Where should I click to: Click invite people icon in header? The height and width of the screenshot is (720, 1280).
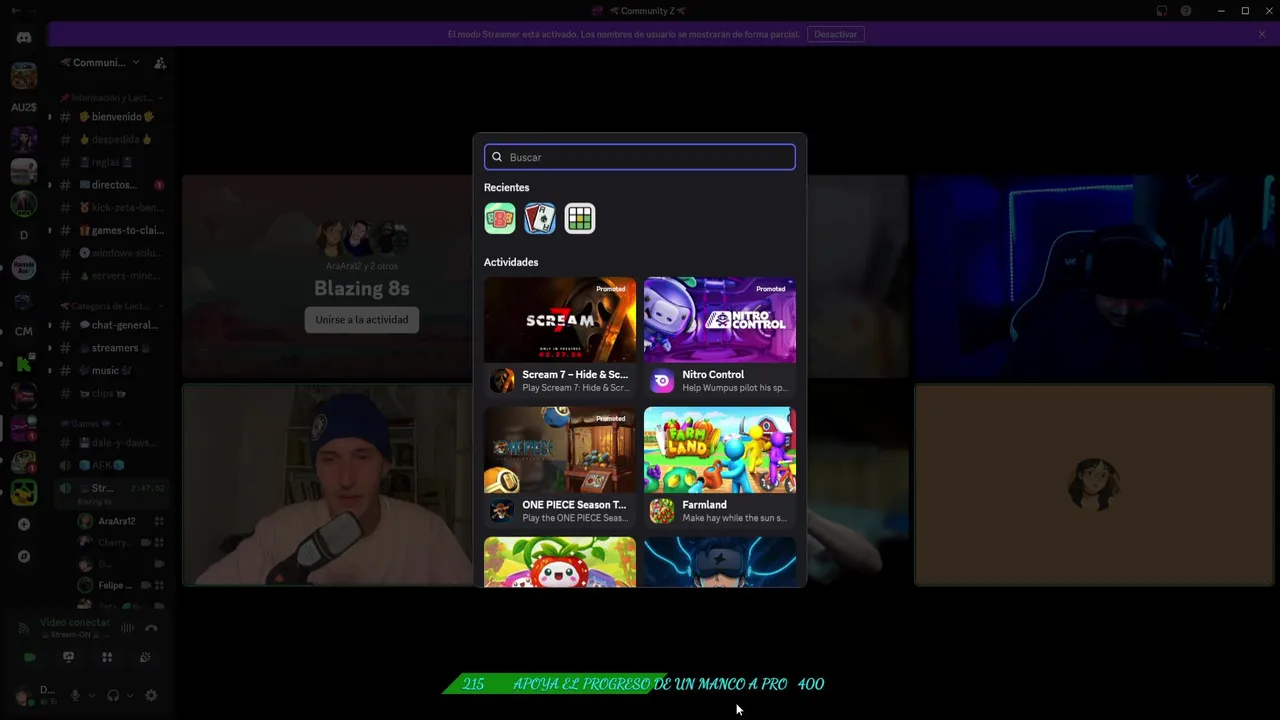coord(160,63)
